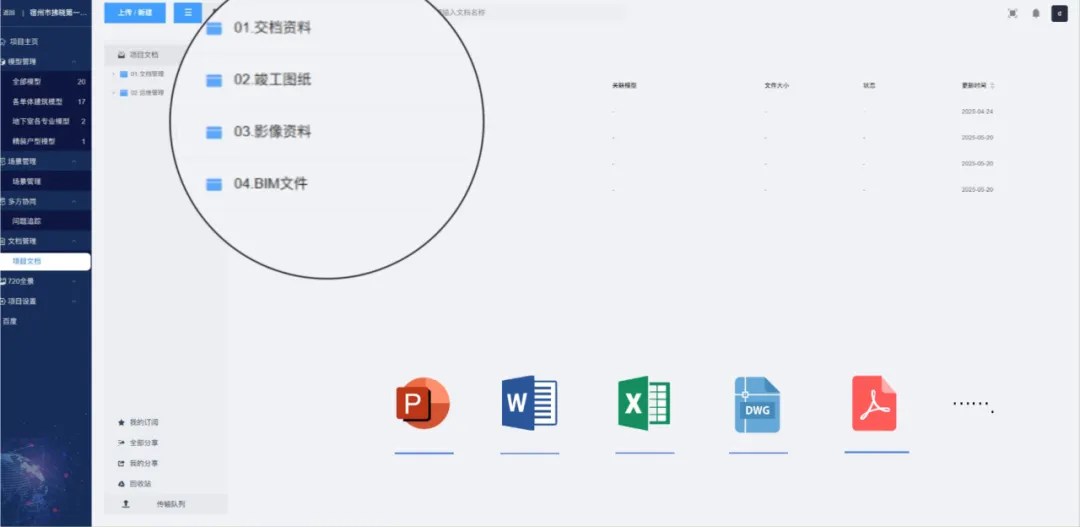The image size is (1080, 527).
Task: Open the 03.影像资料 folder
Action: click(272, 132)
